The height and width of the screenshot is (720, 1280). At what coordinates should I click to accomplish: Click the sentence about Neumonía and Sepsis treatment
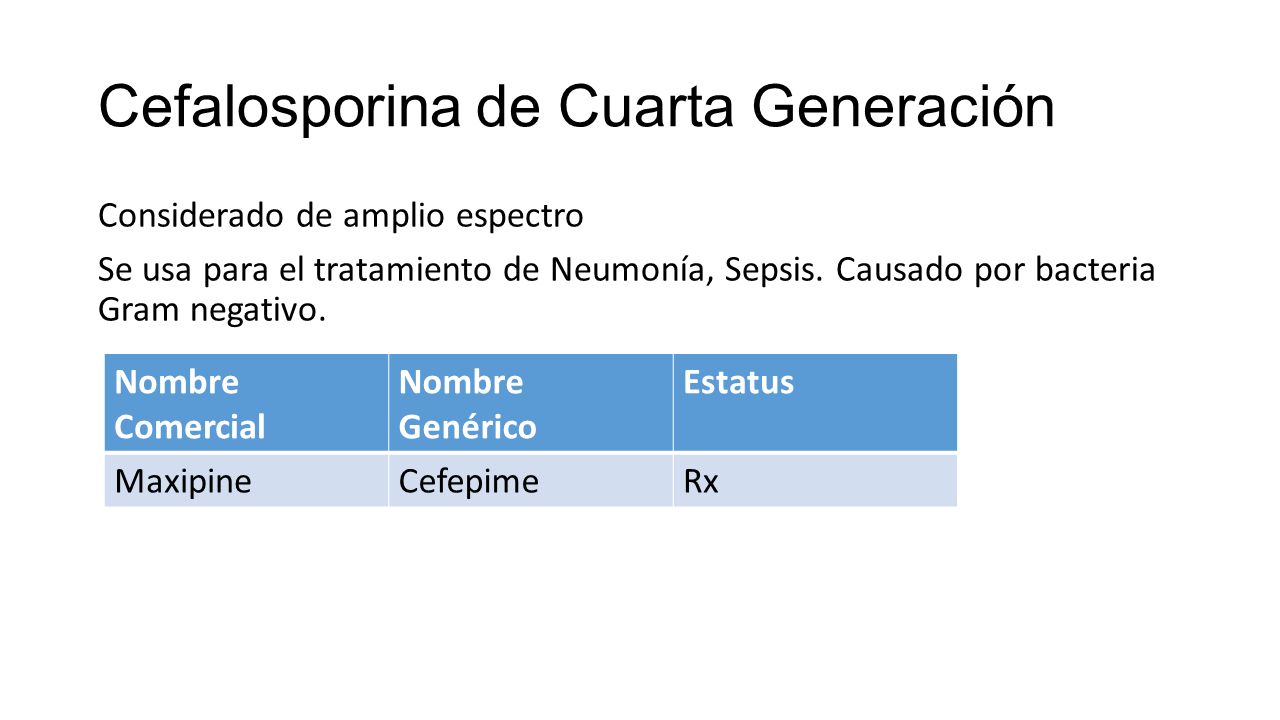point(627,270)
